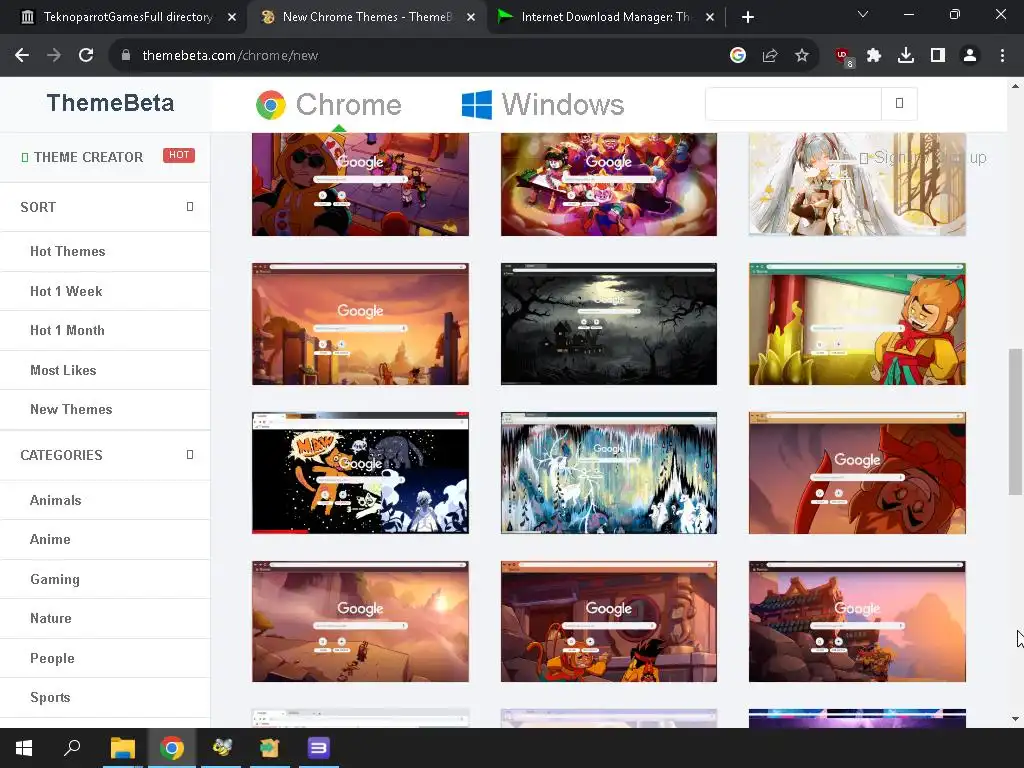Click the theme search input box
The height and width of the screenshot is (768, 1024).
[793, 103]
